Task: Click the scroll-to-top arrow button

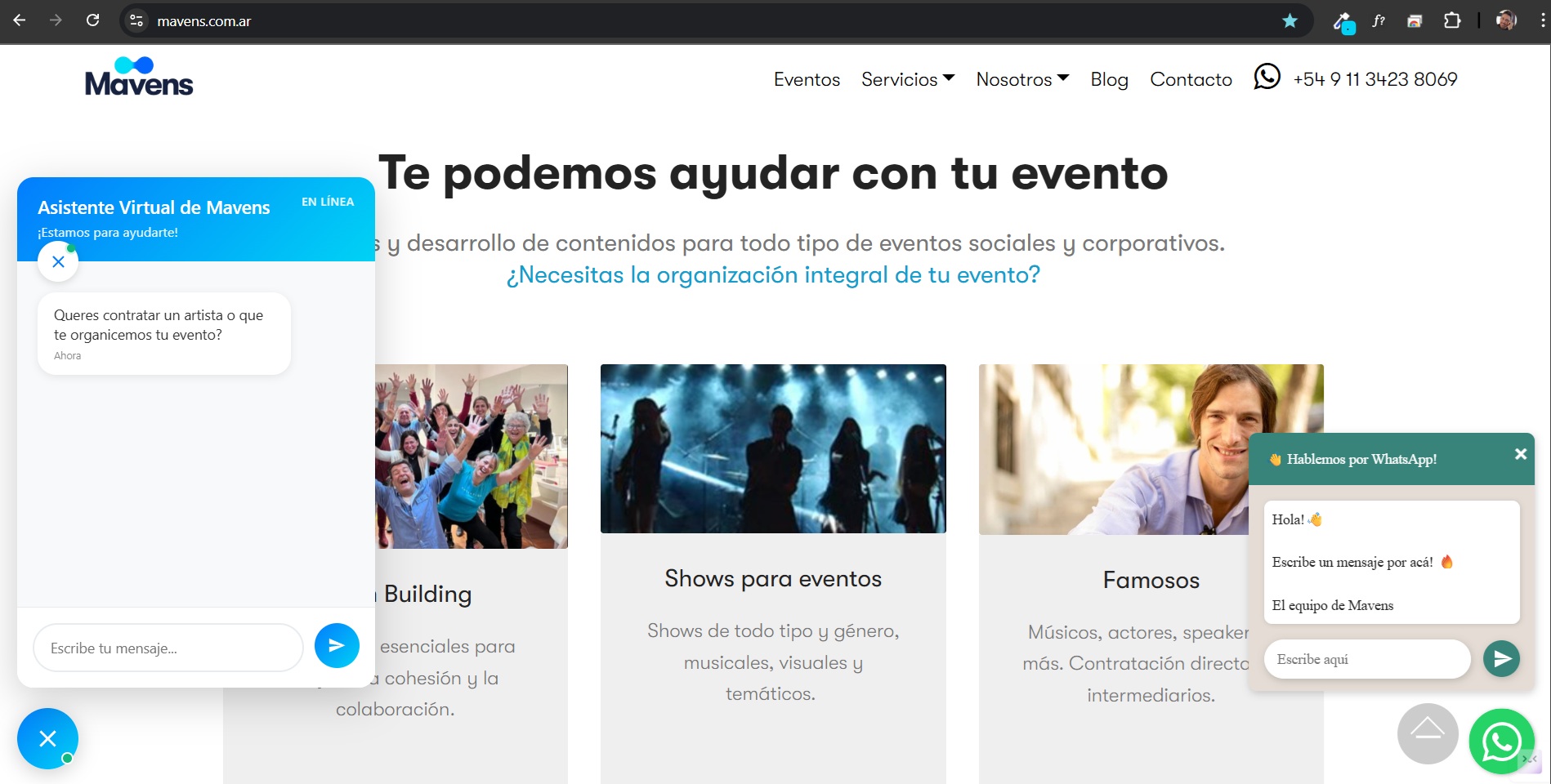Action: click(1427, 733)
